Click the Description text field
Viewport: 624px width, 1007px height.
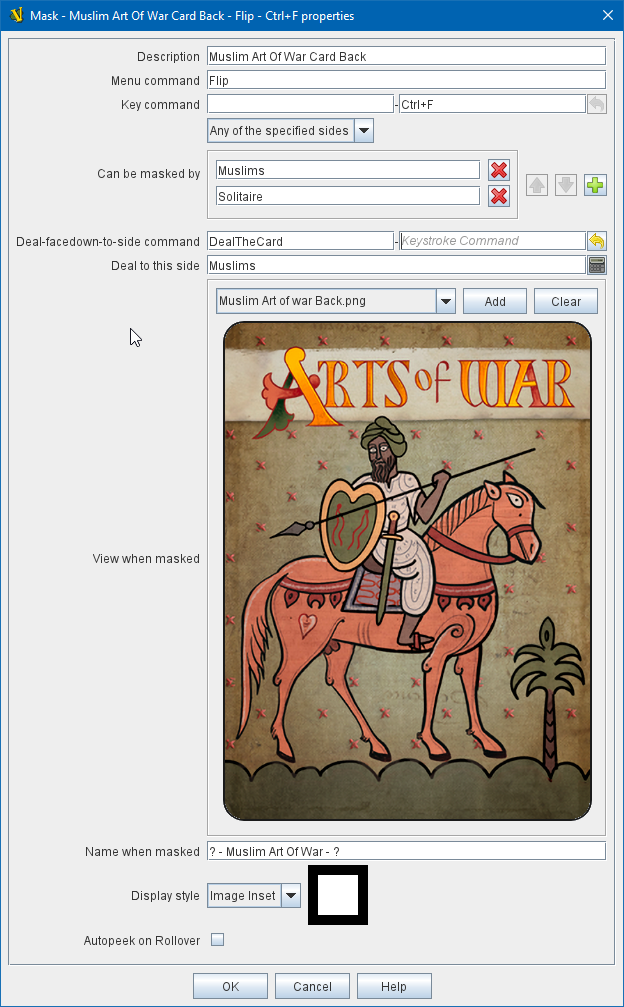(x=405, y=56)
